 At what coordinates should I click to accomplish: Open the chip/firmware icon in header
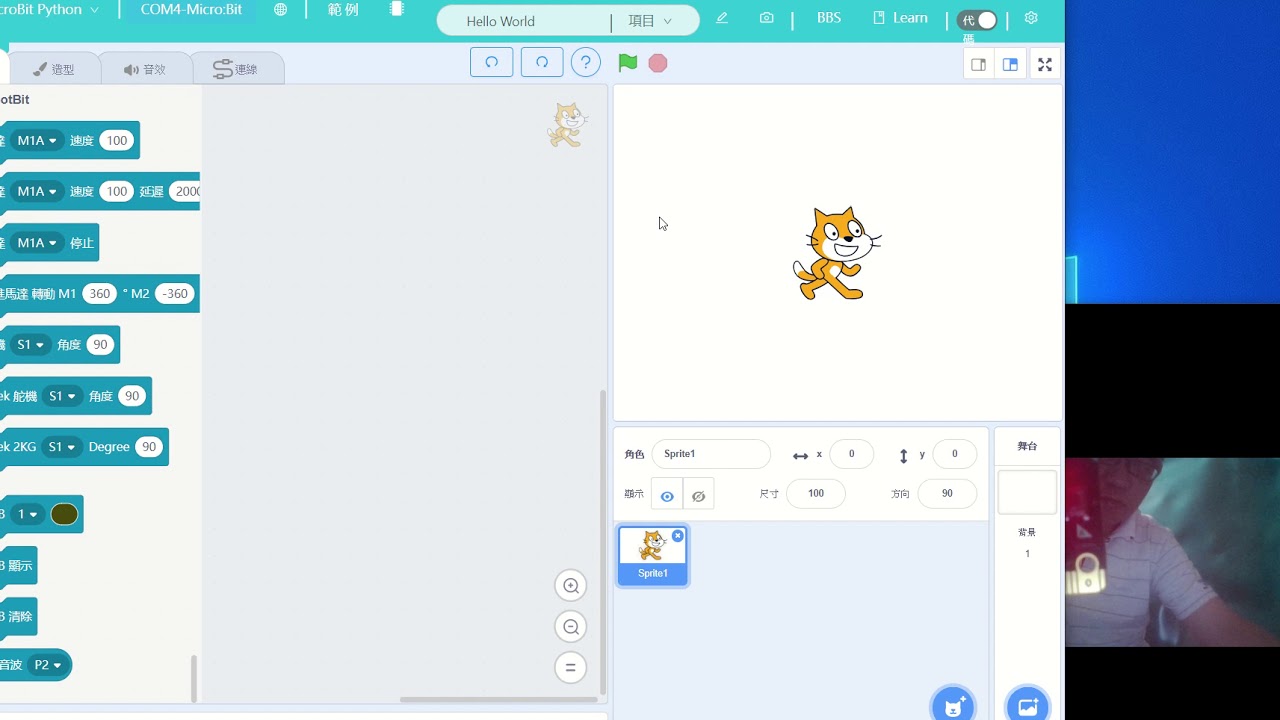click(x=397, y=9)
